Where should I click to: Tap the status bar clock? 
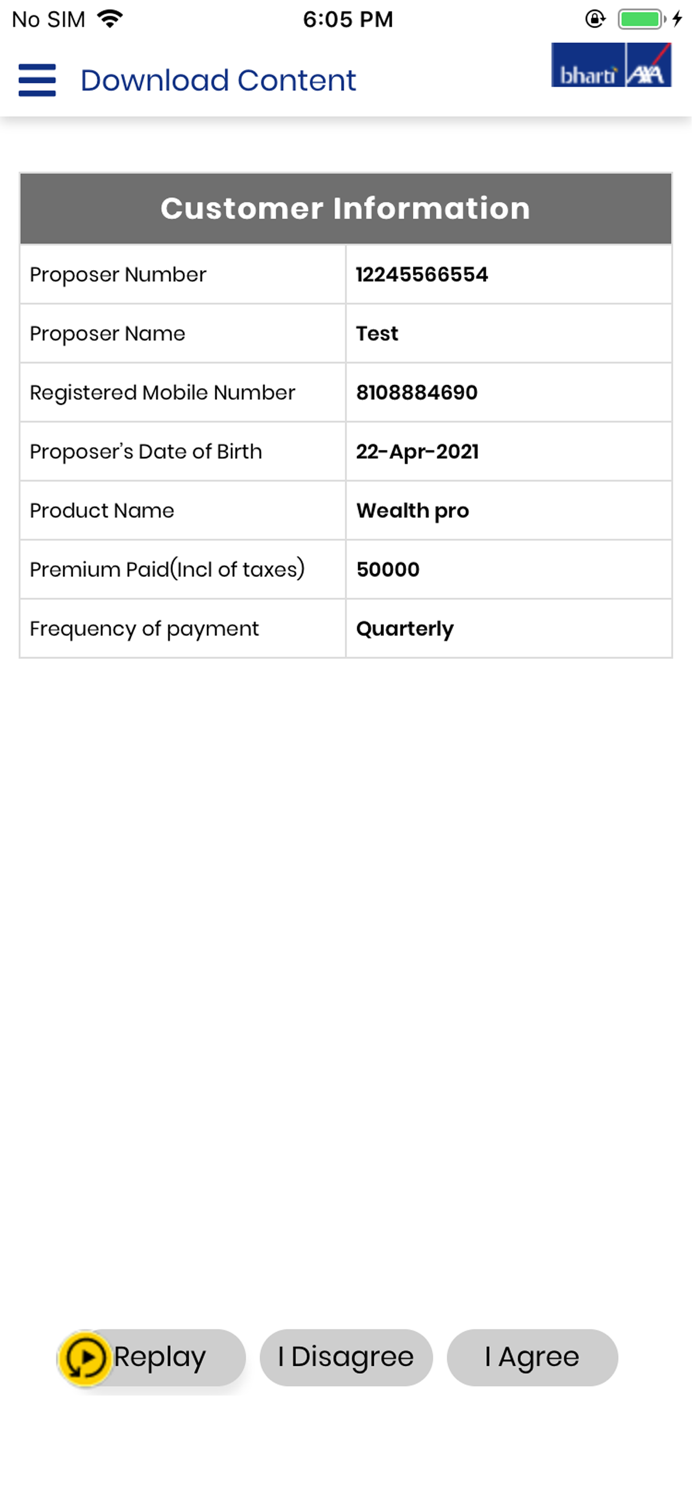pyautogui.click(x=347, y=19)
